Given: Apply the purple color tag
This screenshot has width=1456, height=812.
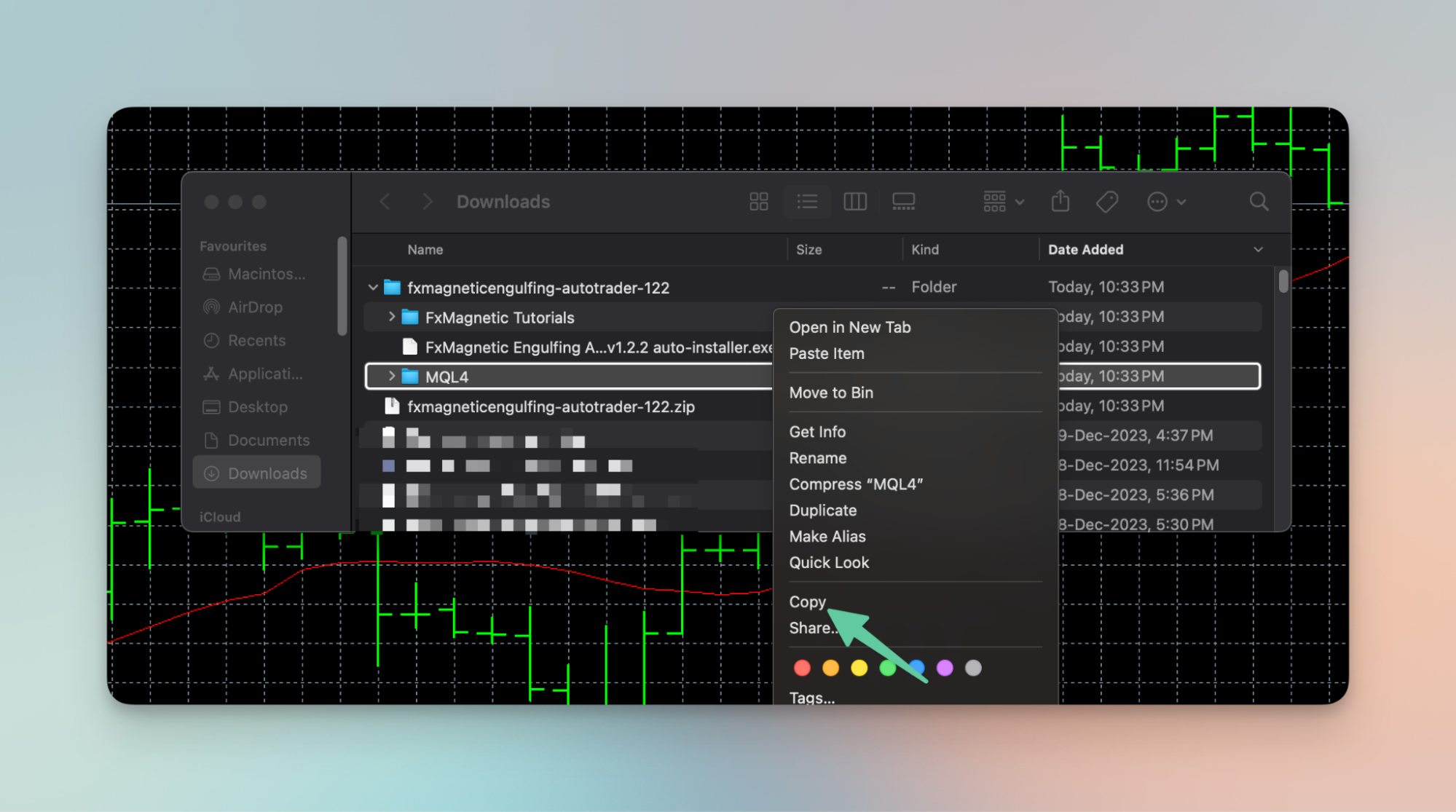Looking at the screenshot, I should click(945, 668).
